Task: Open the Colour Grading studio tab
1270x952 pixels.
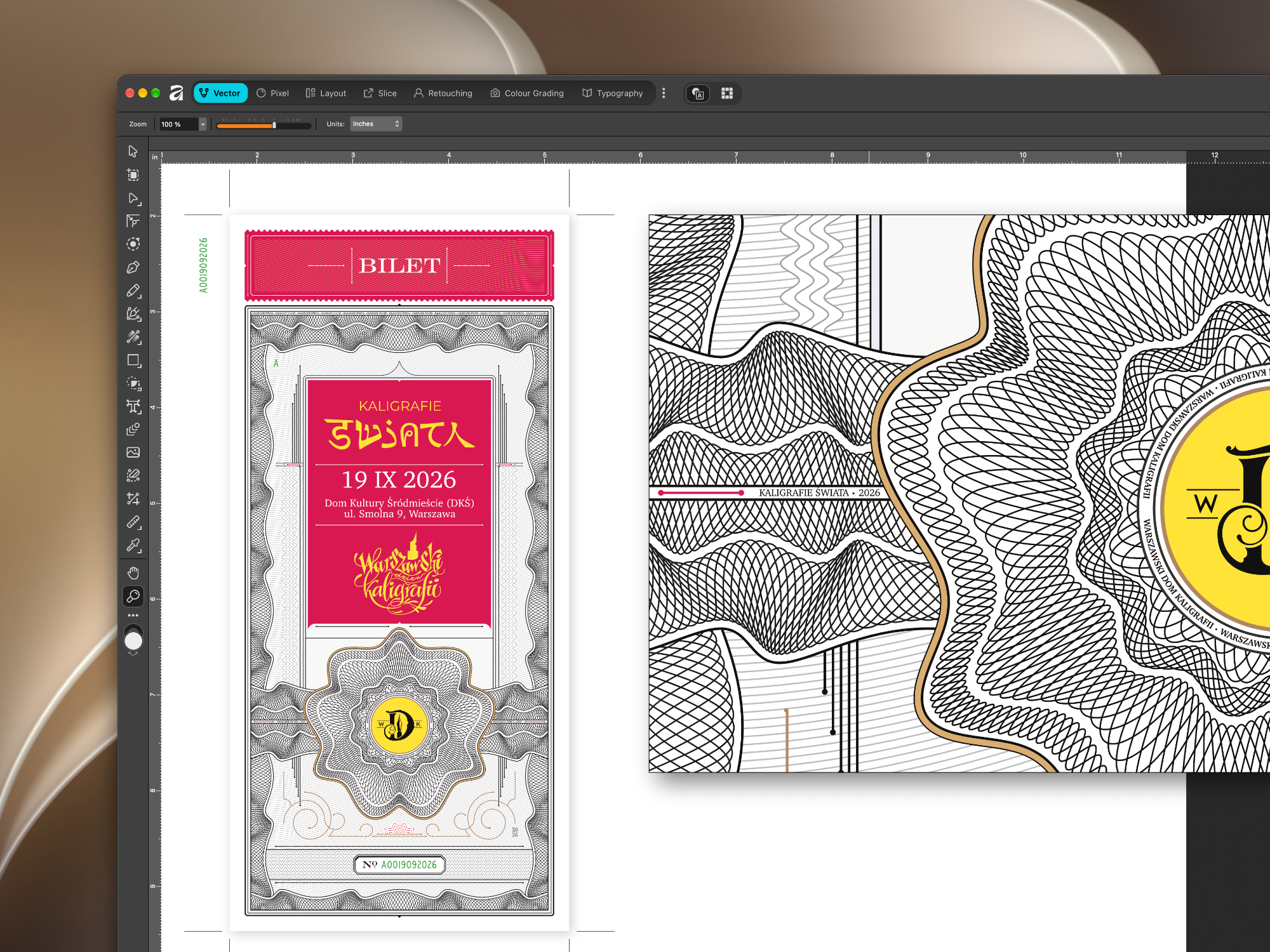Action: tap(527, 93)
